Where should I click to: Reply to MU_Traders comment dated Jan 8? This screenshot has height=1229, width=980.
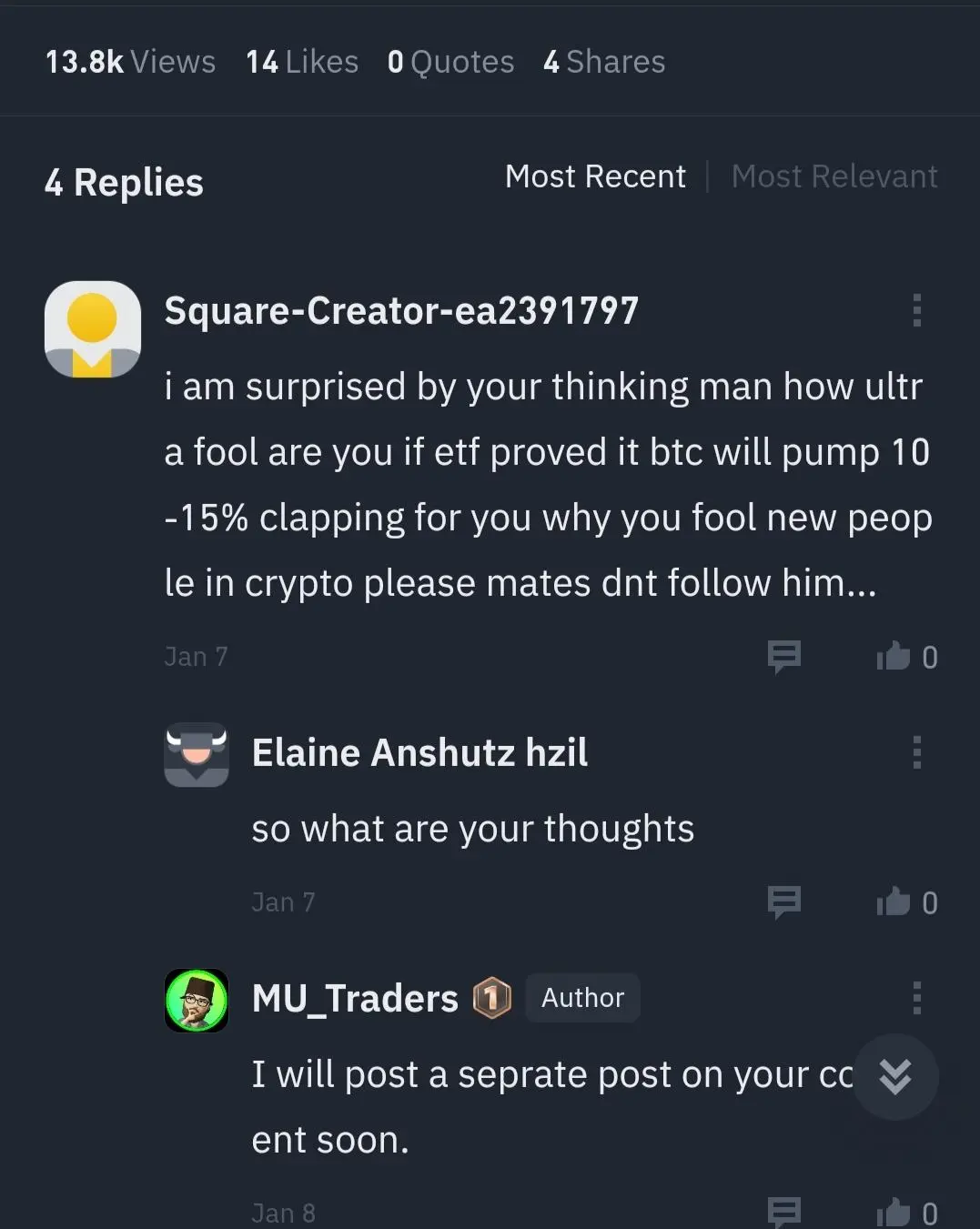tap(783, 1212)
